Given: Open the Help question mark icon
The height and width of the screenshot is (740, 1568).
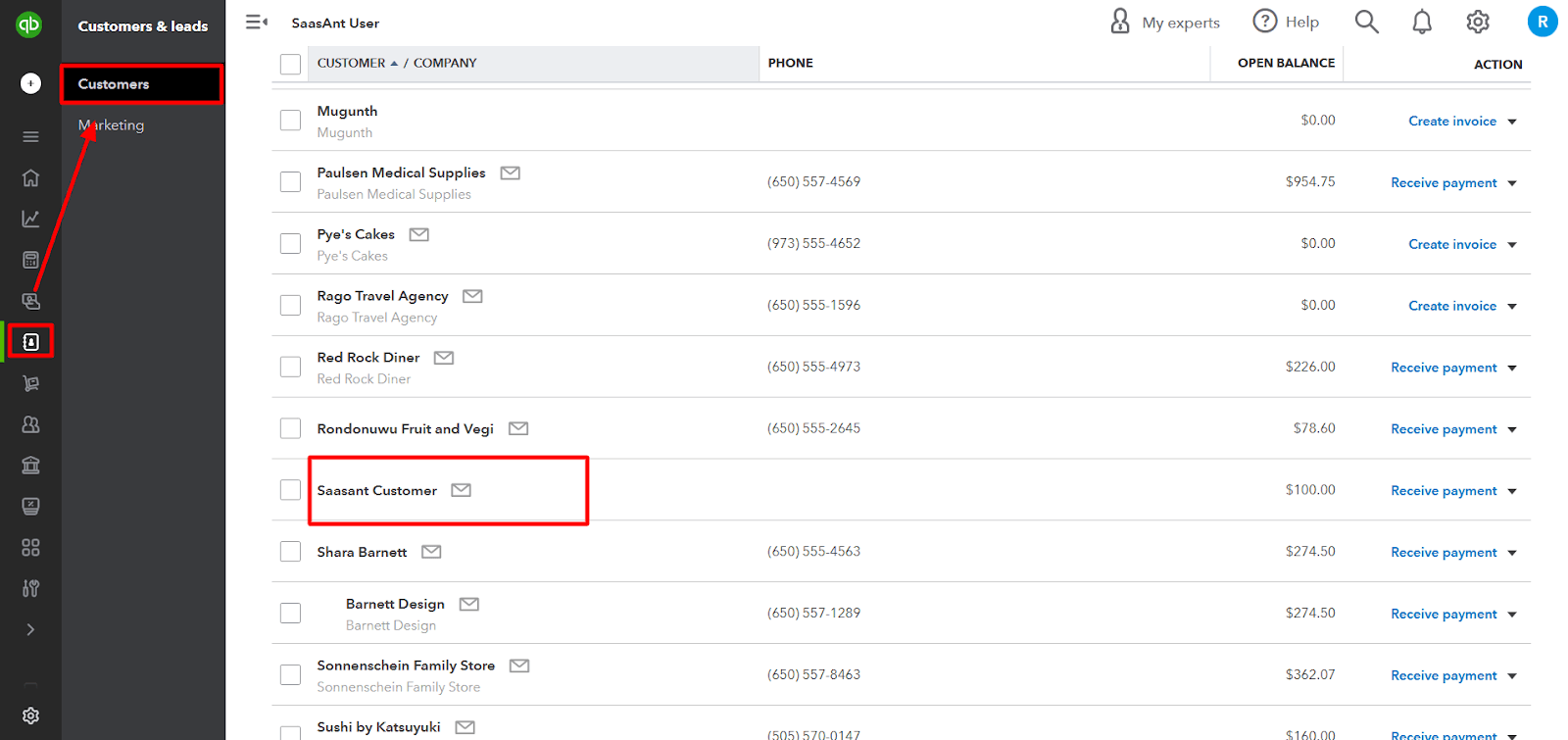Looking at the screenshot, I should coord(1265,21).
